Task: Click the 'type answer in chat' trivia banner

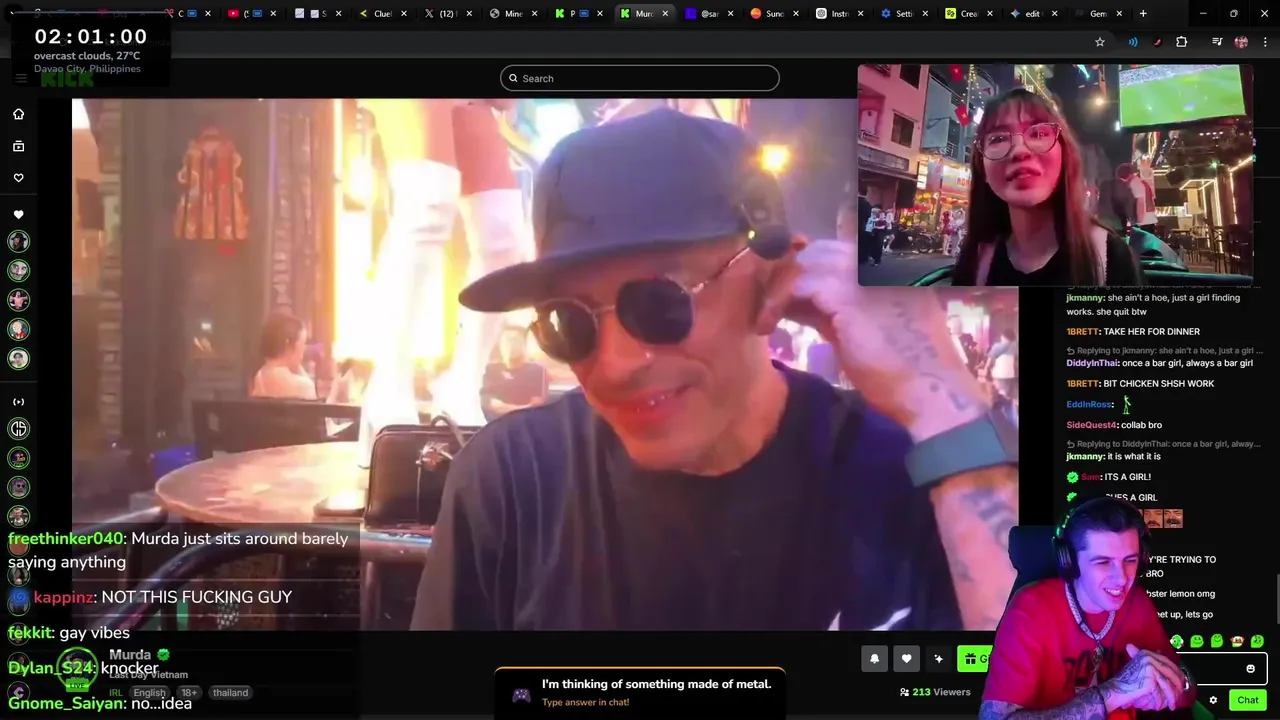Action: coord(640,692)
